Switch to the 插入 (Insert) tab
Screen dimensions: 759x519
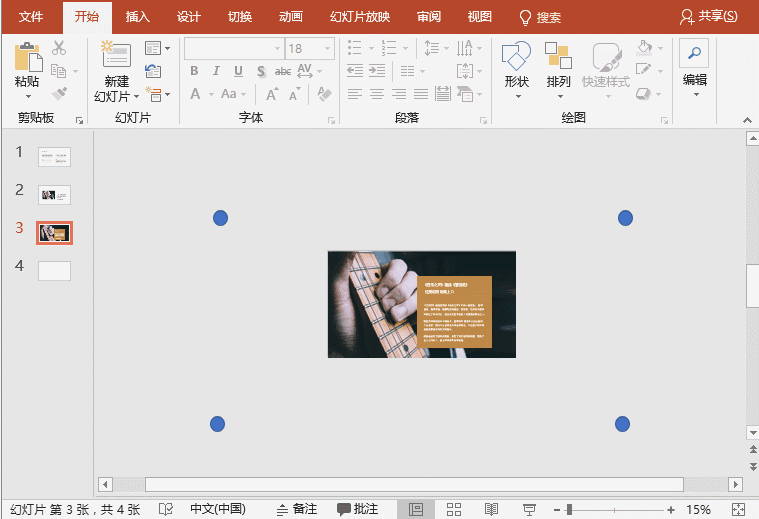tap(138, 17)
